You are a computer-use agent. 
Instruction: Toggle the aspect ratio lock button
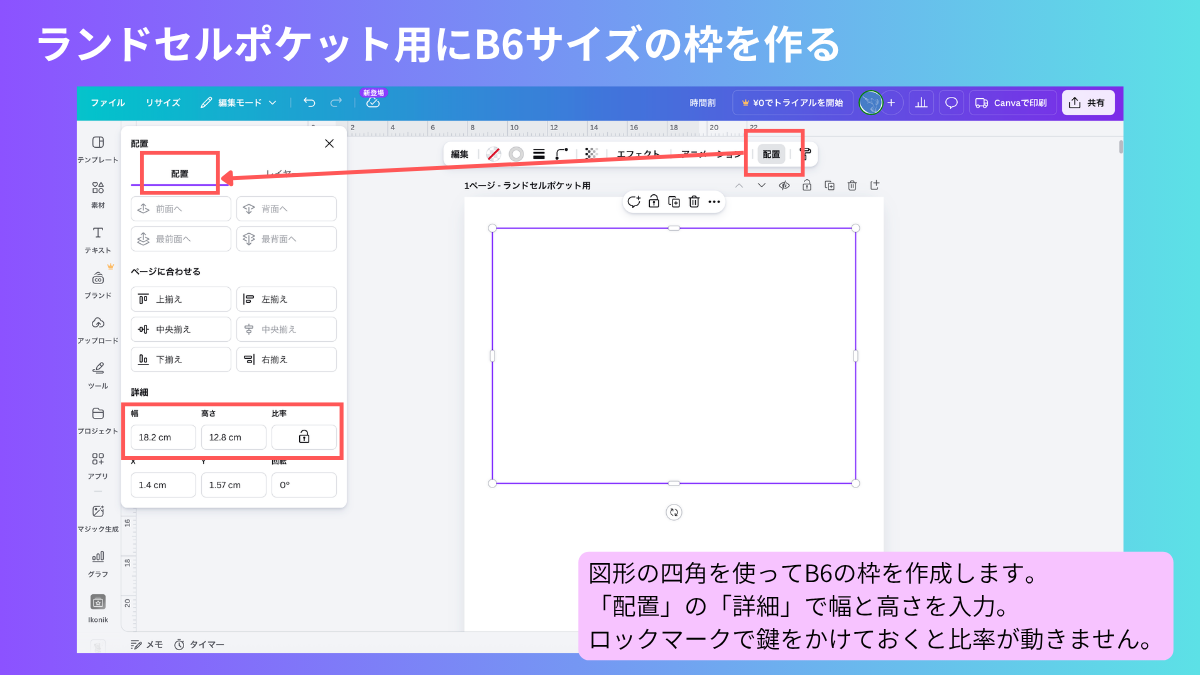304,437
